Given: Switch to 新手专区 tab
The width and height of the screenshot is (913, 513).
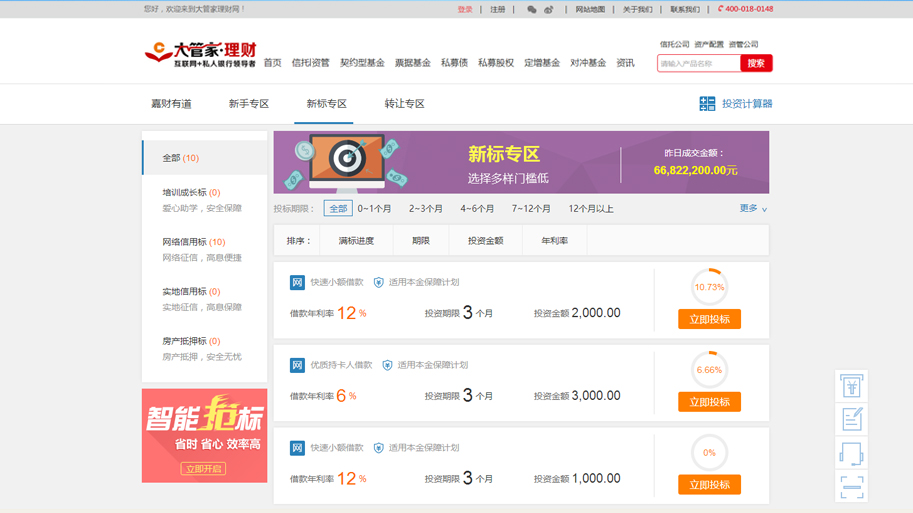Looking at the screenshot, I should [249, 104].
